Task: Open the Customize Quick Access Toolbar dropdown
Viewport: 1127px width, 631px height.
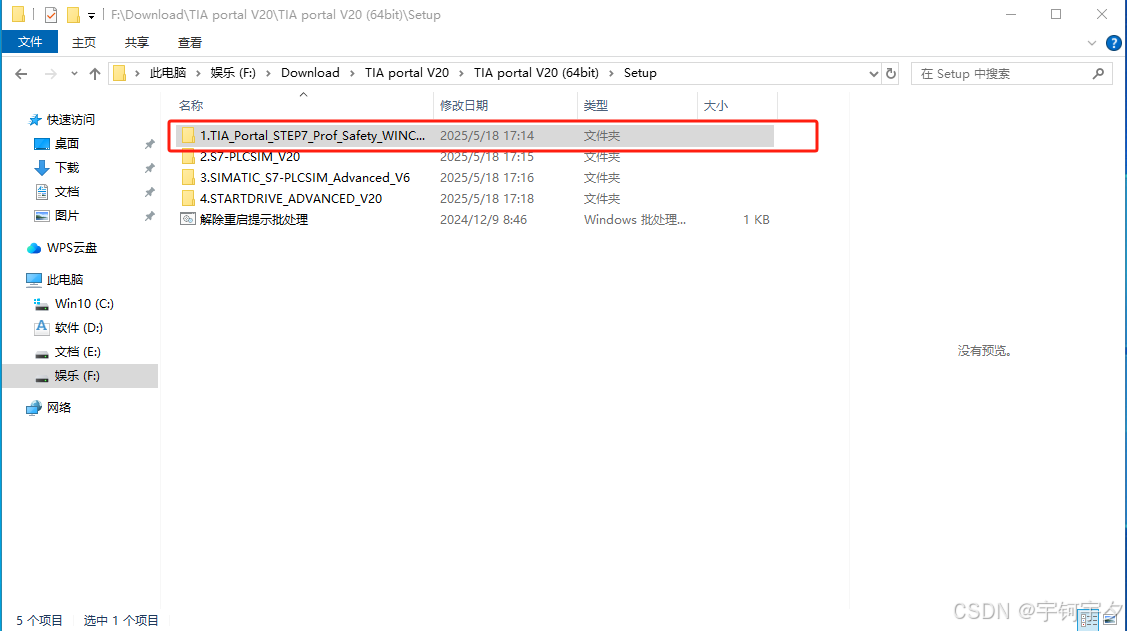Action: pos(91,15)
